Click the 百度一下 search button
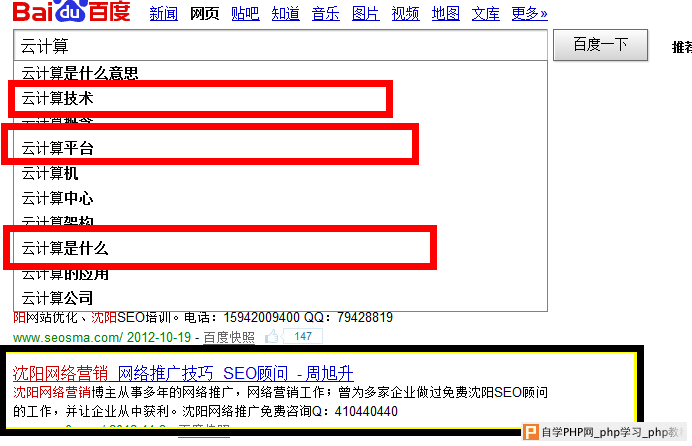The height and width of the screenshot is (446, 692). (600, 45)
